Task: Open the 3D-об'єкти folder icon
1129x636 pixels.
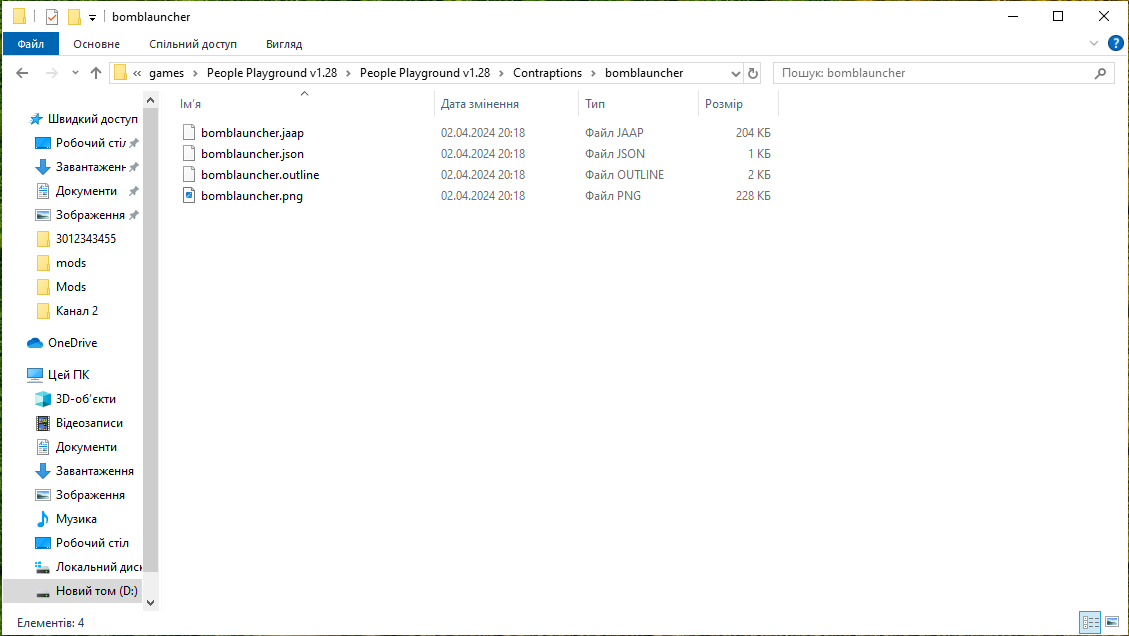Action: pyautogui.click(x=43, y=399)
